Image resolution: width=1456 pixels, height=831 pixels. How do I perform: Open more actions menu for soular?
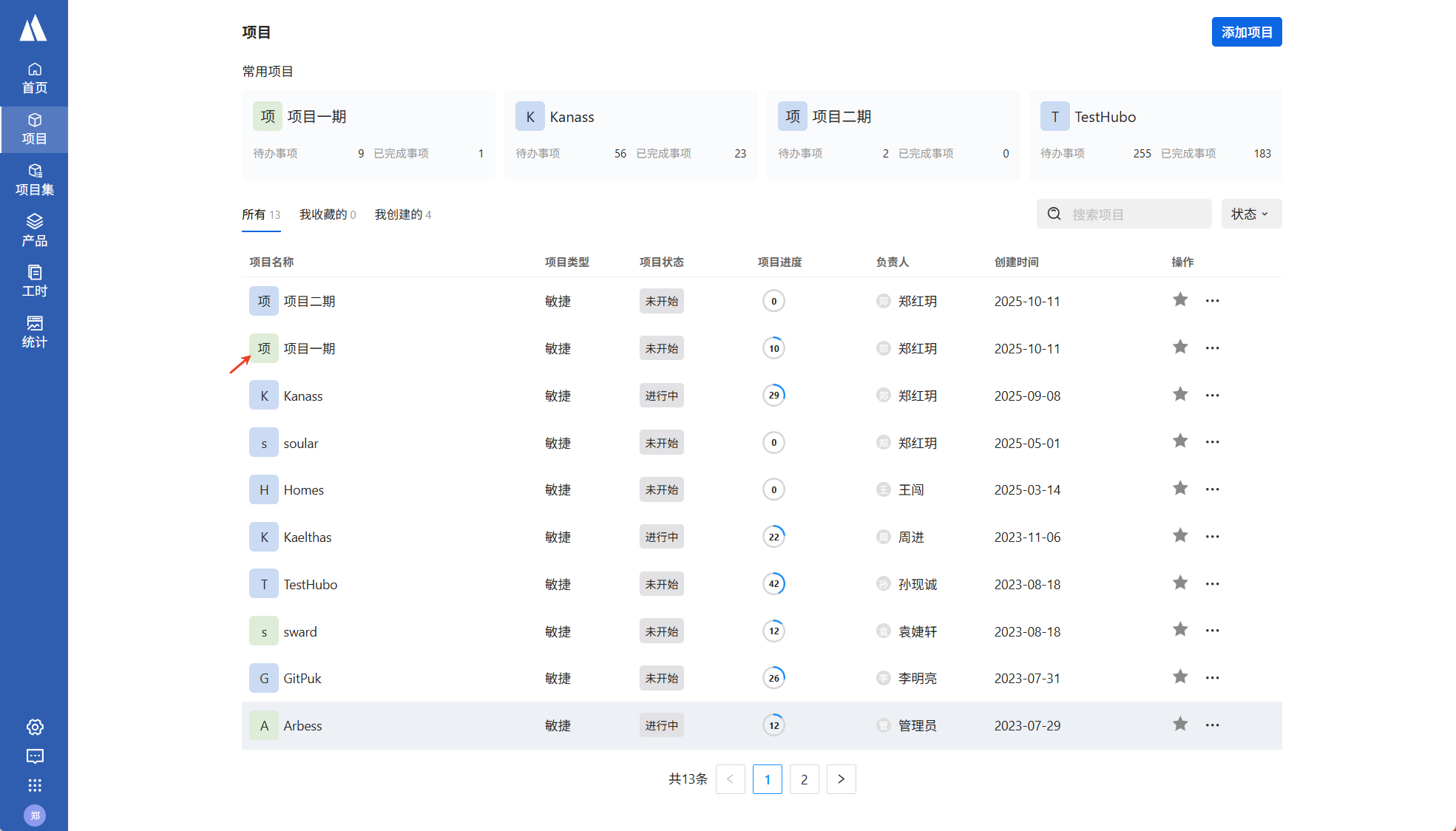[1212, 442]
